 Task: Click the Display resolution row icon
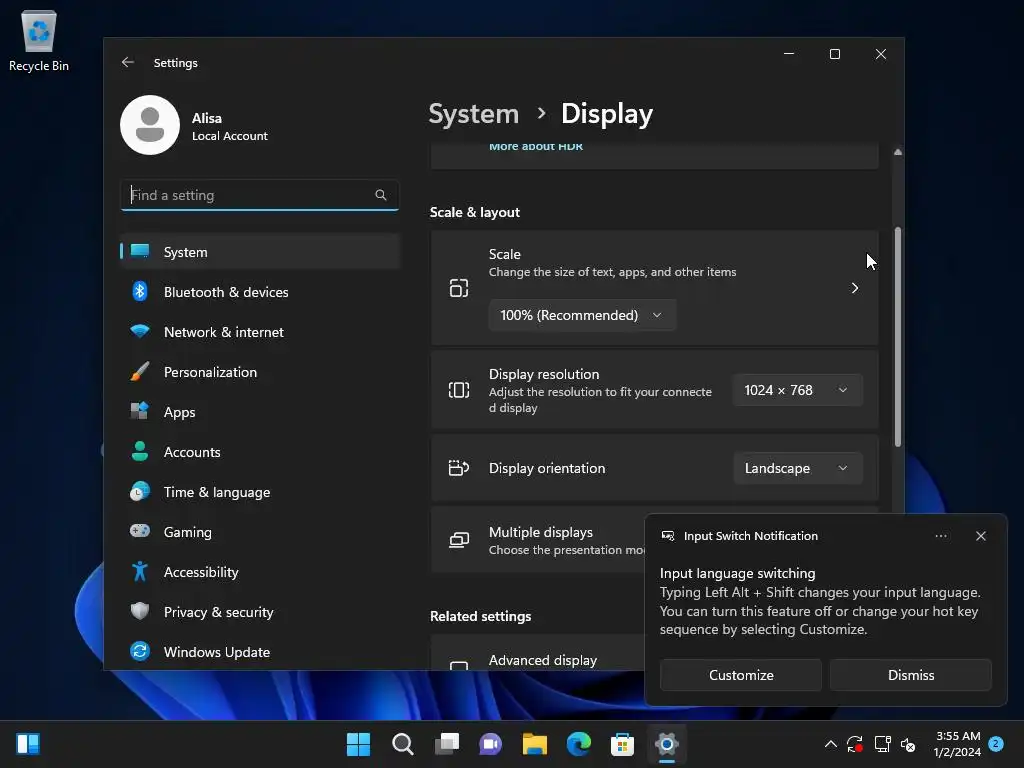458,391
